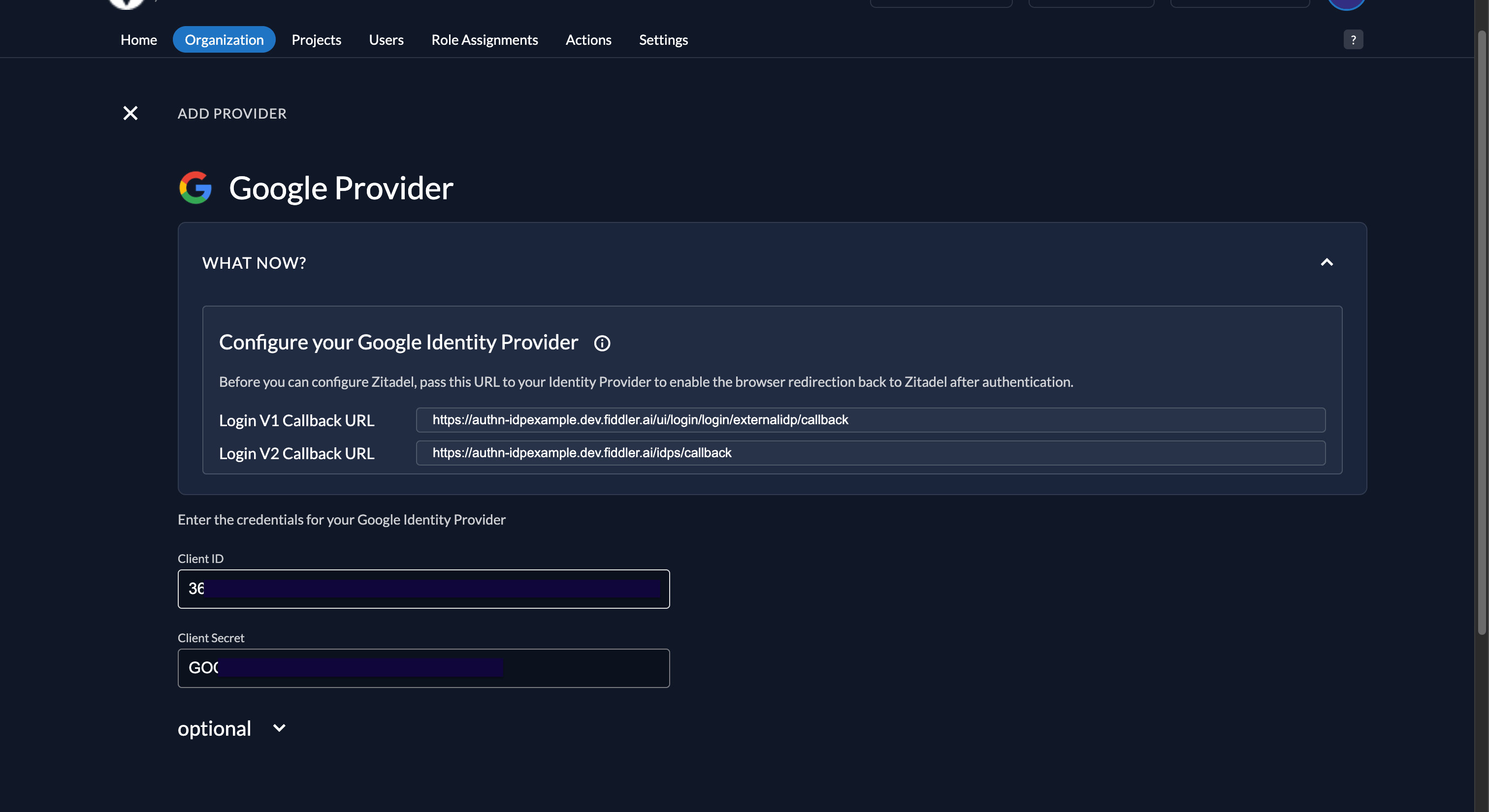Open the Role Assignments tab
The height and width of the screenshot is (812, 1489).
click(x=485, y=40)
